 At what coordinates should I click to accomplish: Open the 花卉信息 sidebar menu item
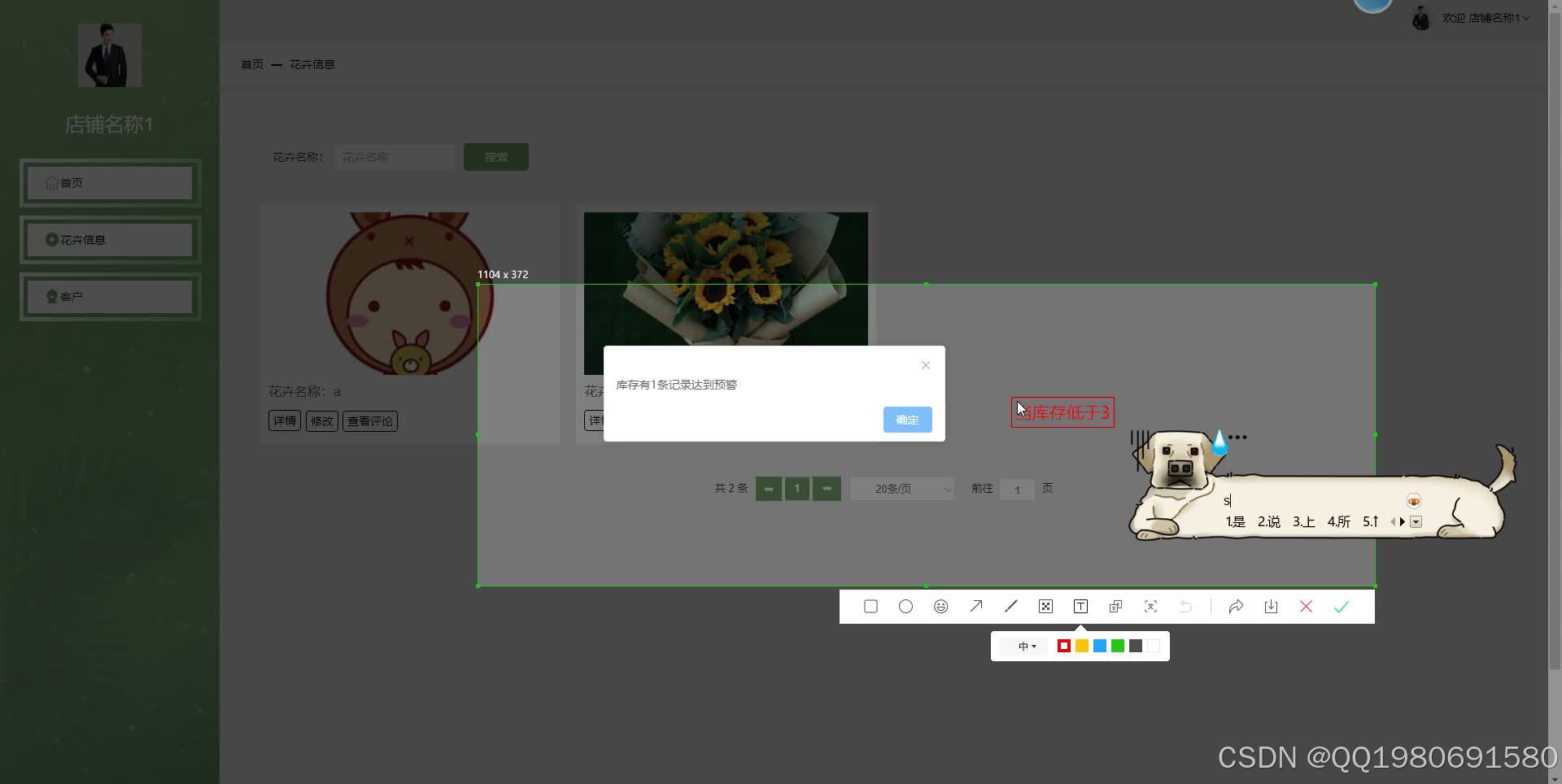[x=108, y=239]
